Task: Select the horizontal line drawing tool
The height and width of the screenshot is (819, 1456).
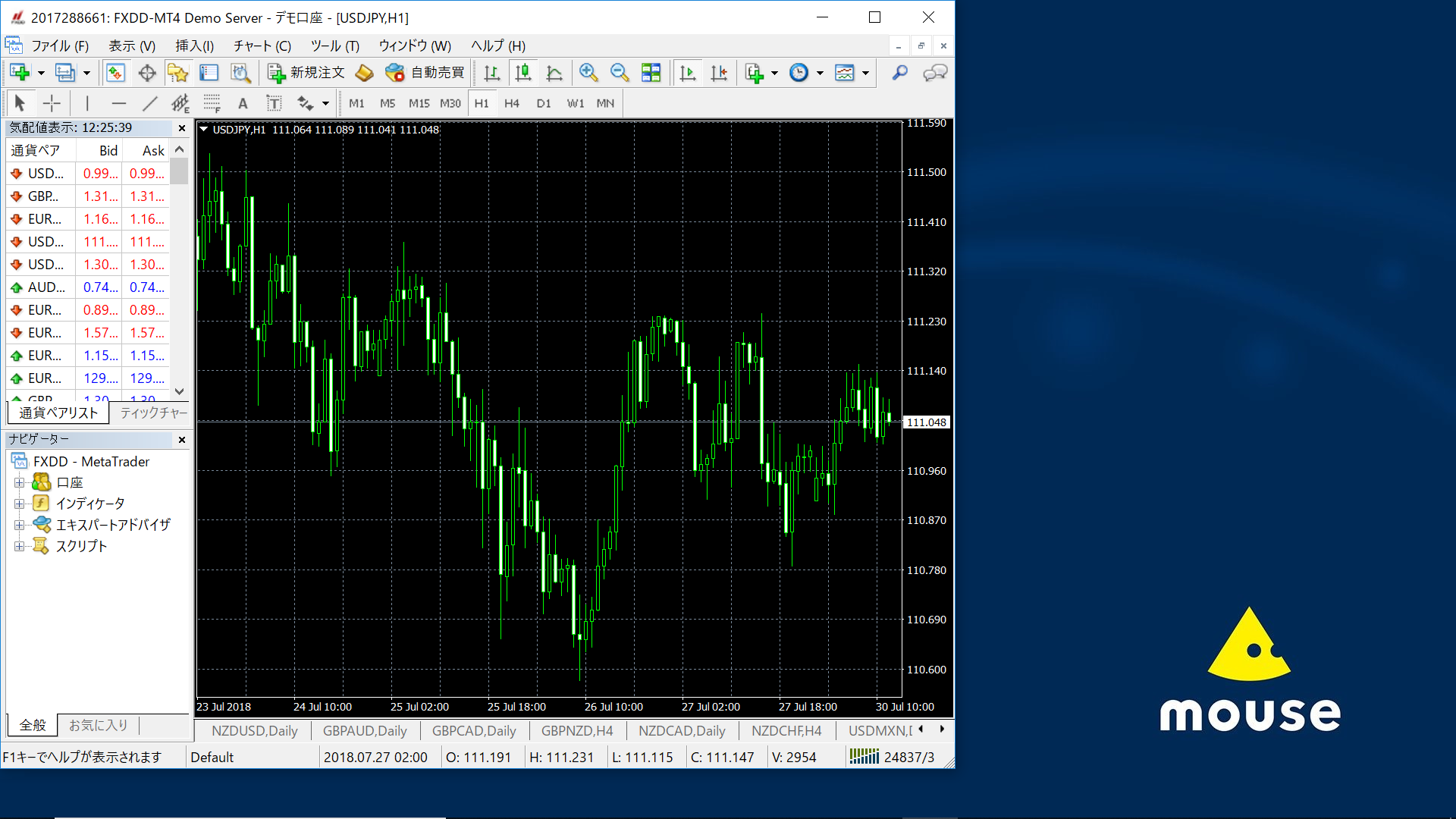Action: 118,103
